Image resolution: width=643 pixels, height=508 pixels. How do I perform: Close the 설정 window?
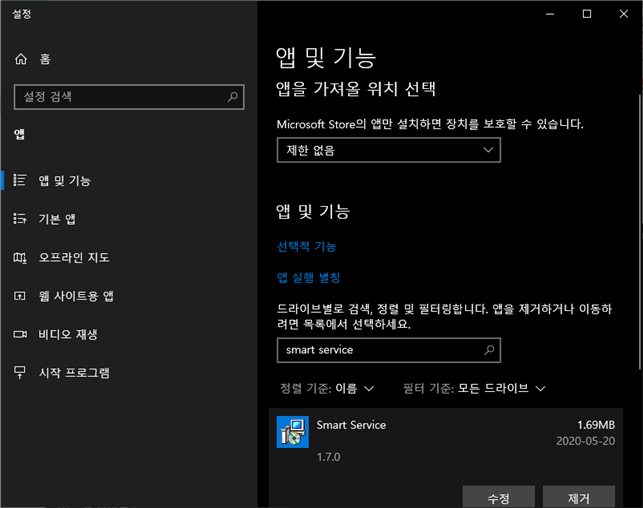coord(624,14)
